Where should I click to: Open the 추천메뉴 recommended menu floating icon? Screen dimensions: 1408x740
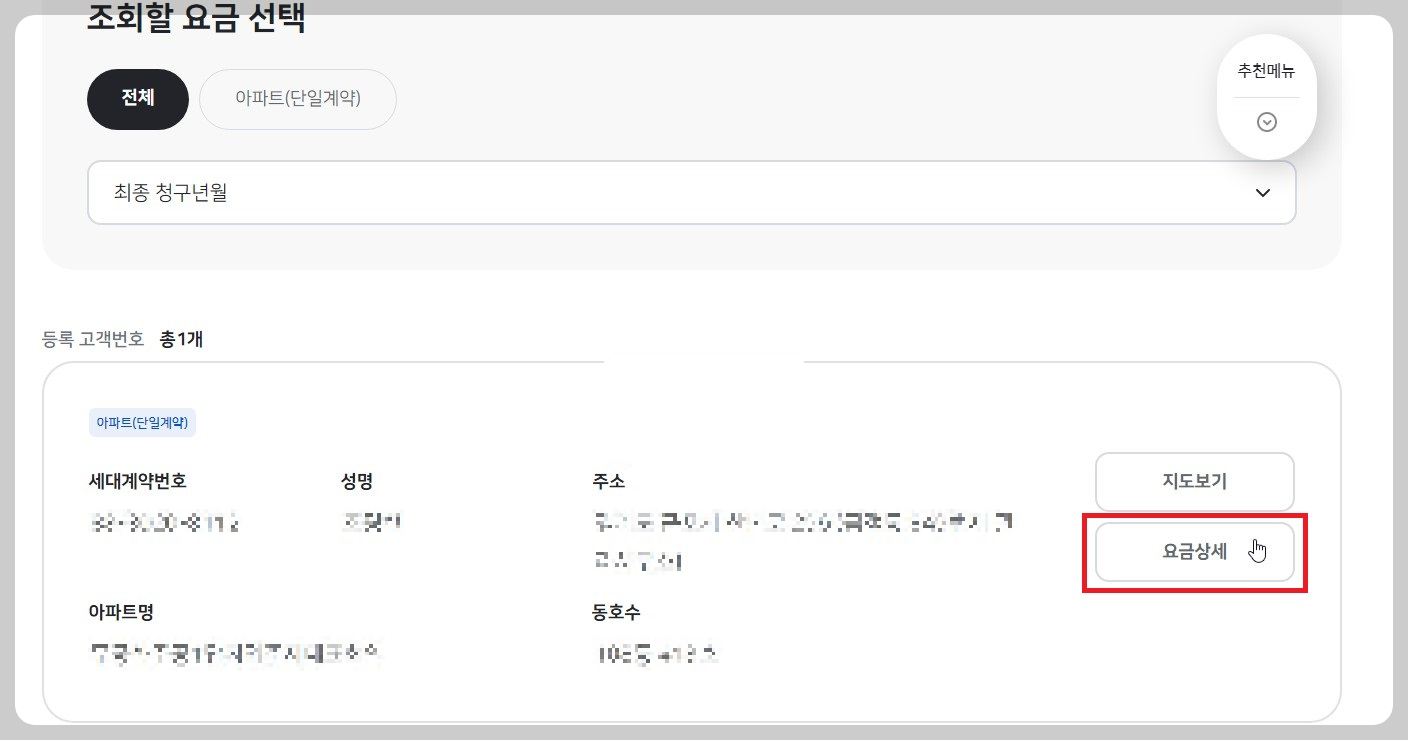click(x=1267, y=95)
